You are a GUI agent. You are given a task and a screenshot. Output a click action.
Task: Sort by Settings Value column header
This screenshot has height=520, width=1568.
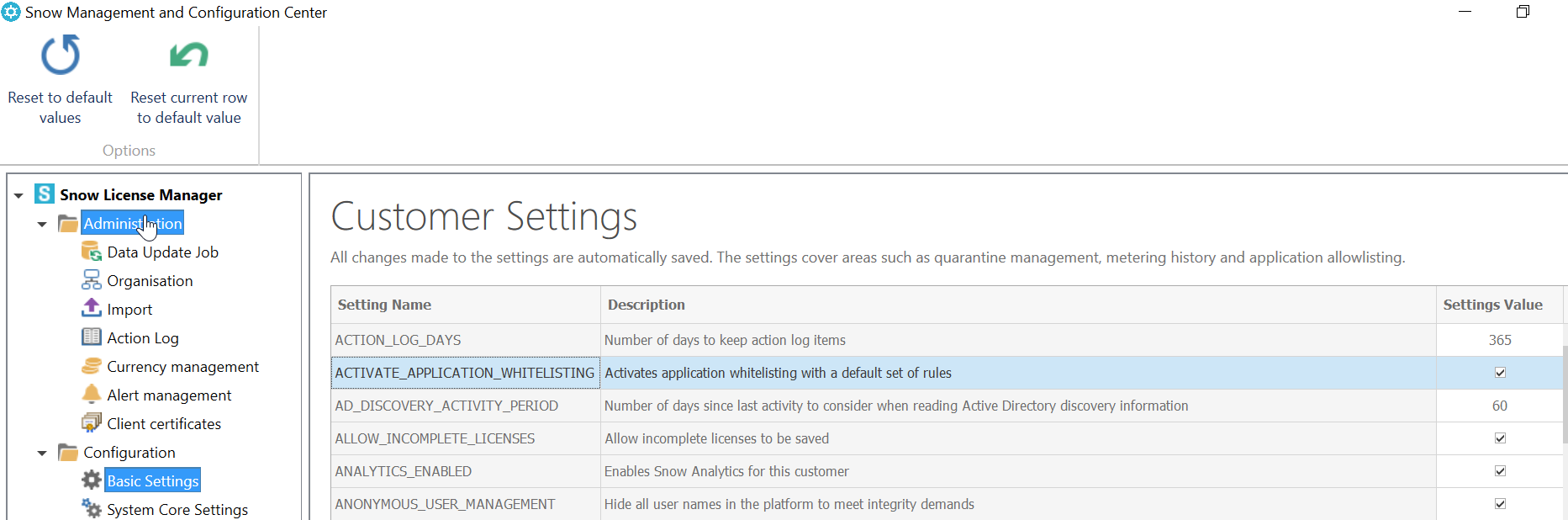1500,305
